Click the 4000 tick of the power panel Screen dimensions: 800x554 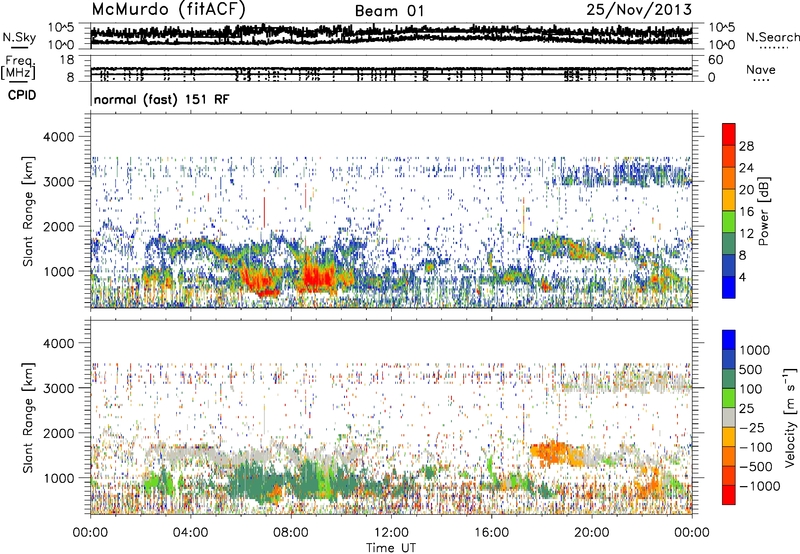coord(60,137)
